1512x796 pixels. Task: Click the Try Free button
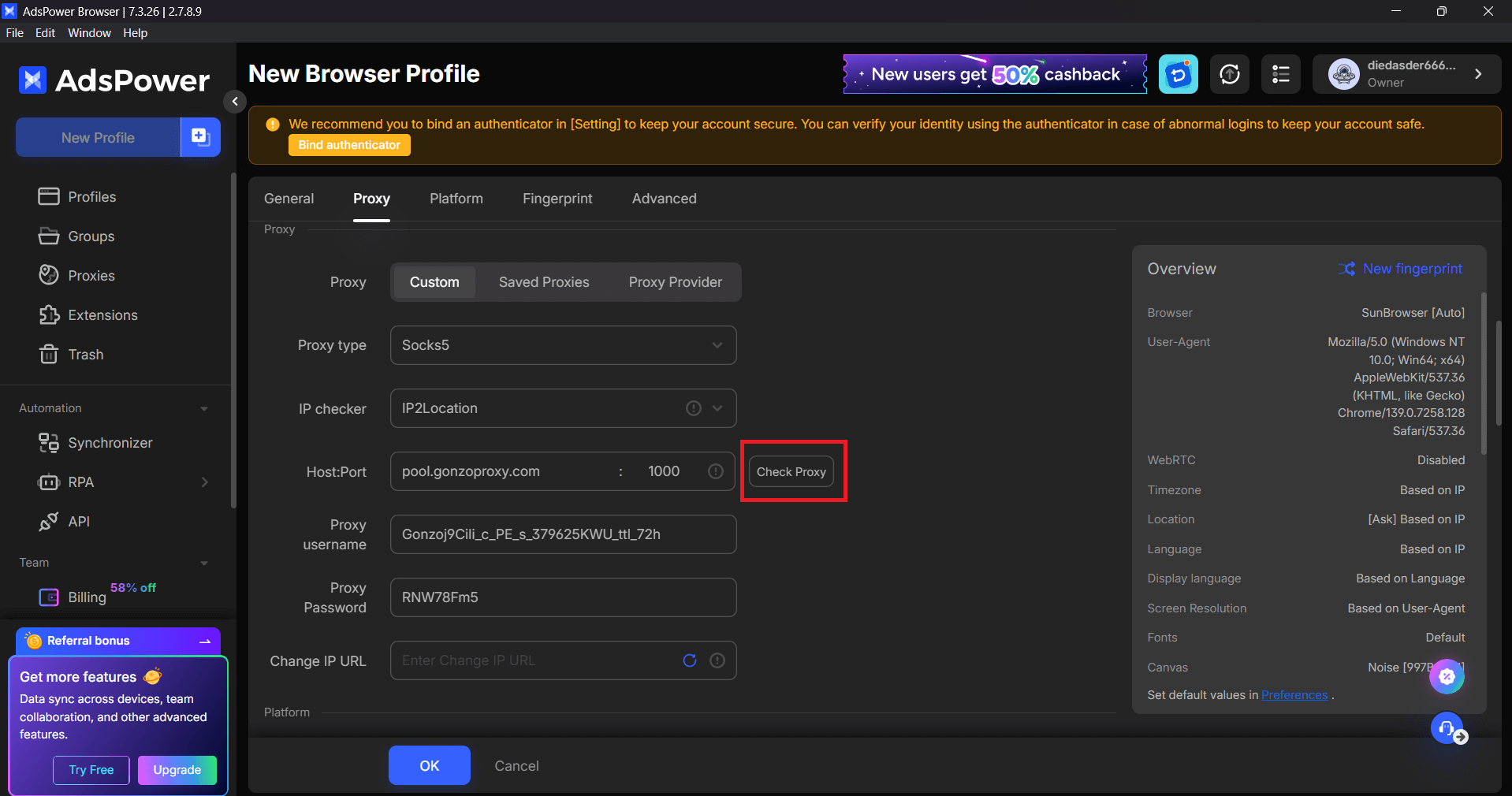coord(91,770)
